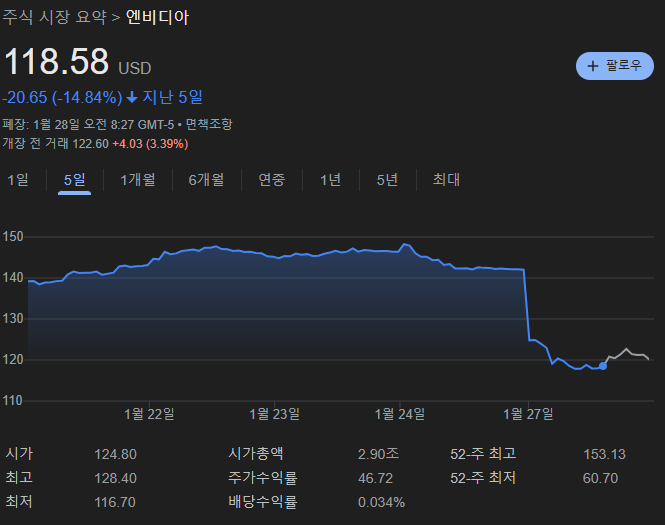665x525 pixels.
Task: Click the 최고 value 128.40
Action: click(x=115, y=478)
